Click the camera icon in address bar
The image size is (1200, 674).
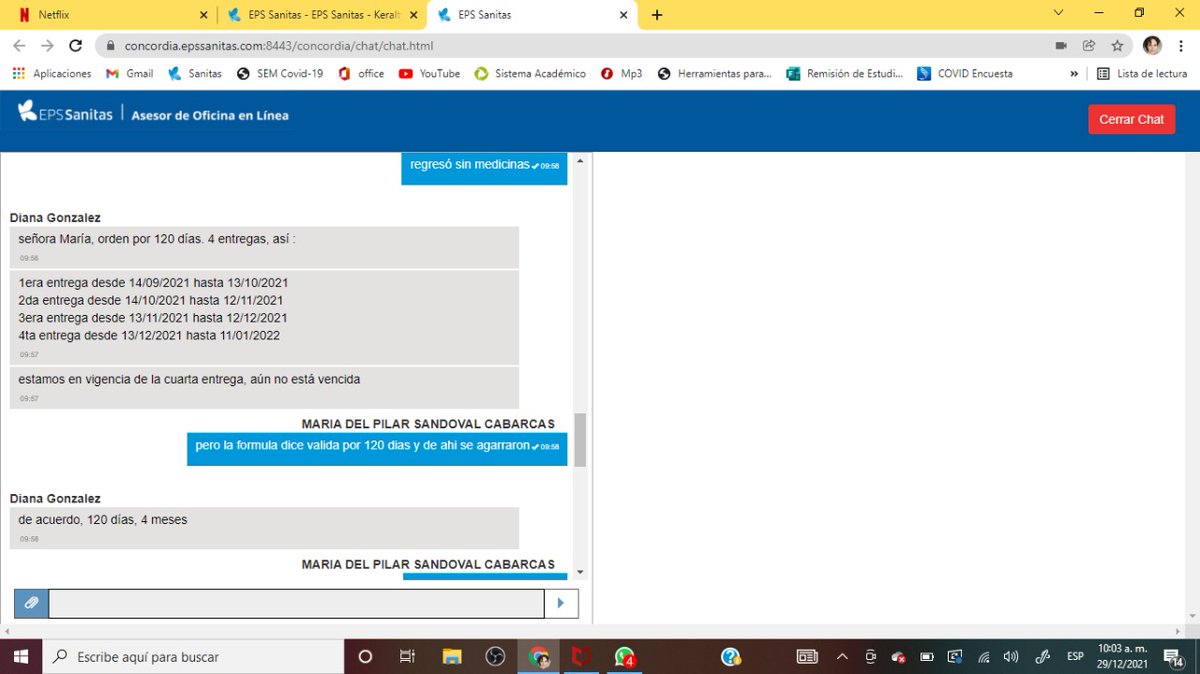point(1061,46)
